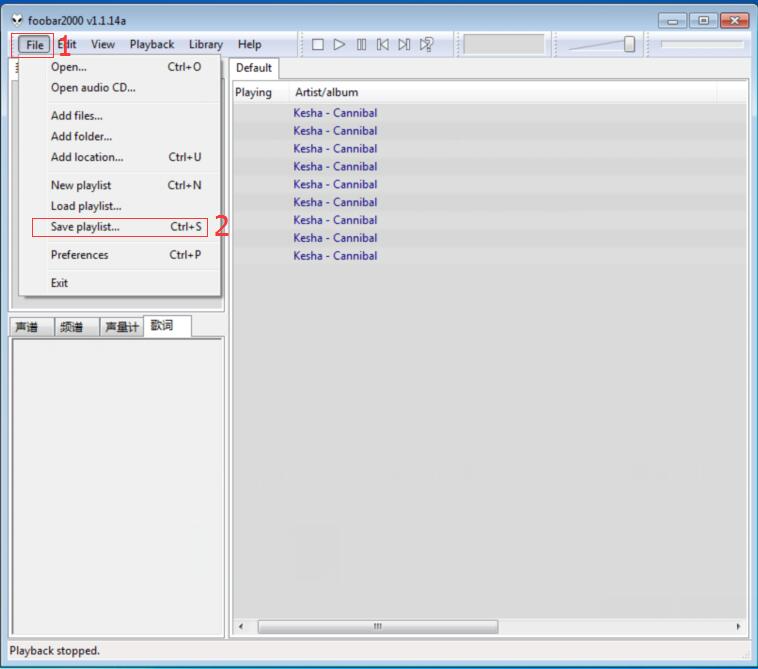Click the Pause button in toolbar
Image resolution: width=758 pixels, height=669 pixels.
point(361,45)
